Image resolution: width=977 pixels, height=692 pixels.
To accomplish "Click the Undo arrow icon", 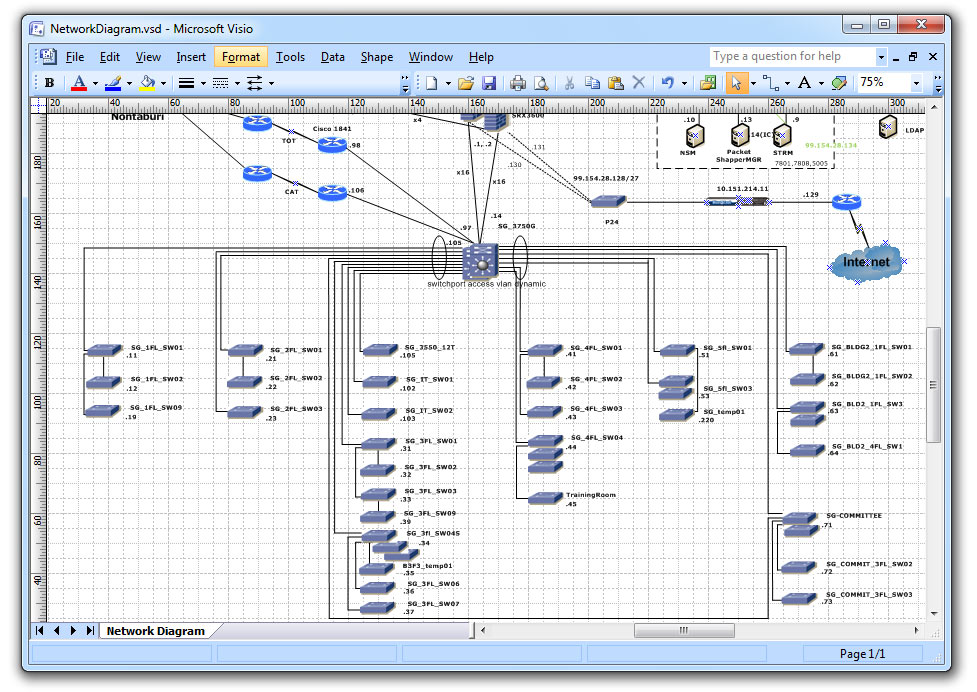I will pyautogui.click(x=667, y=83).
